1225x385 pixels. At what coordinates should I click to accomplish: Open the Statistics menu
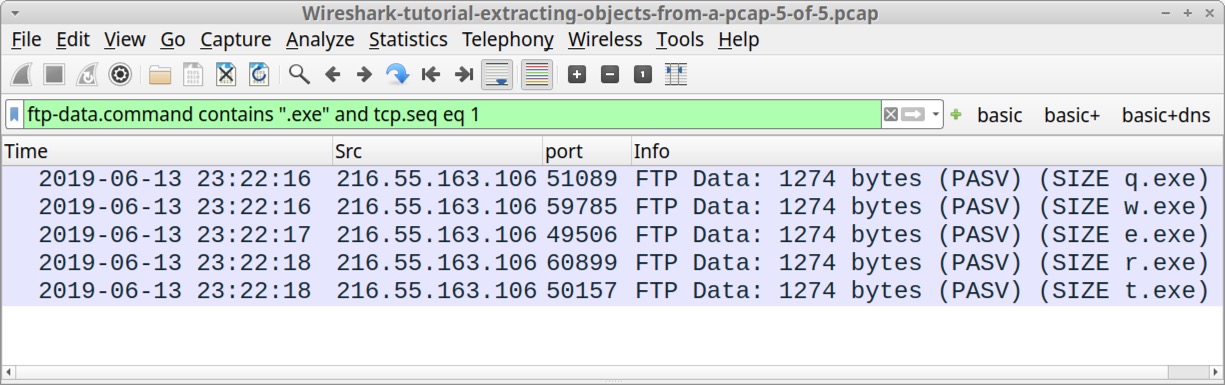[408, 39]
